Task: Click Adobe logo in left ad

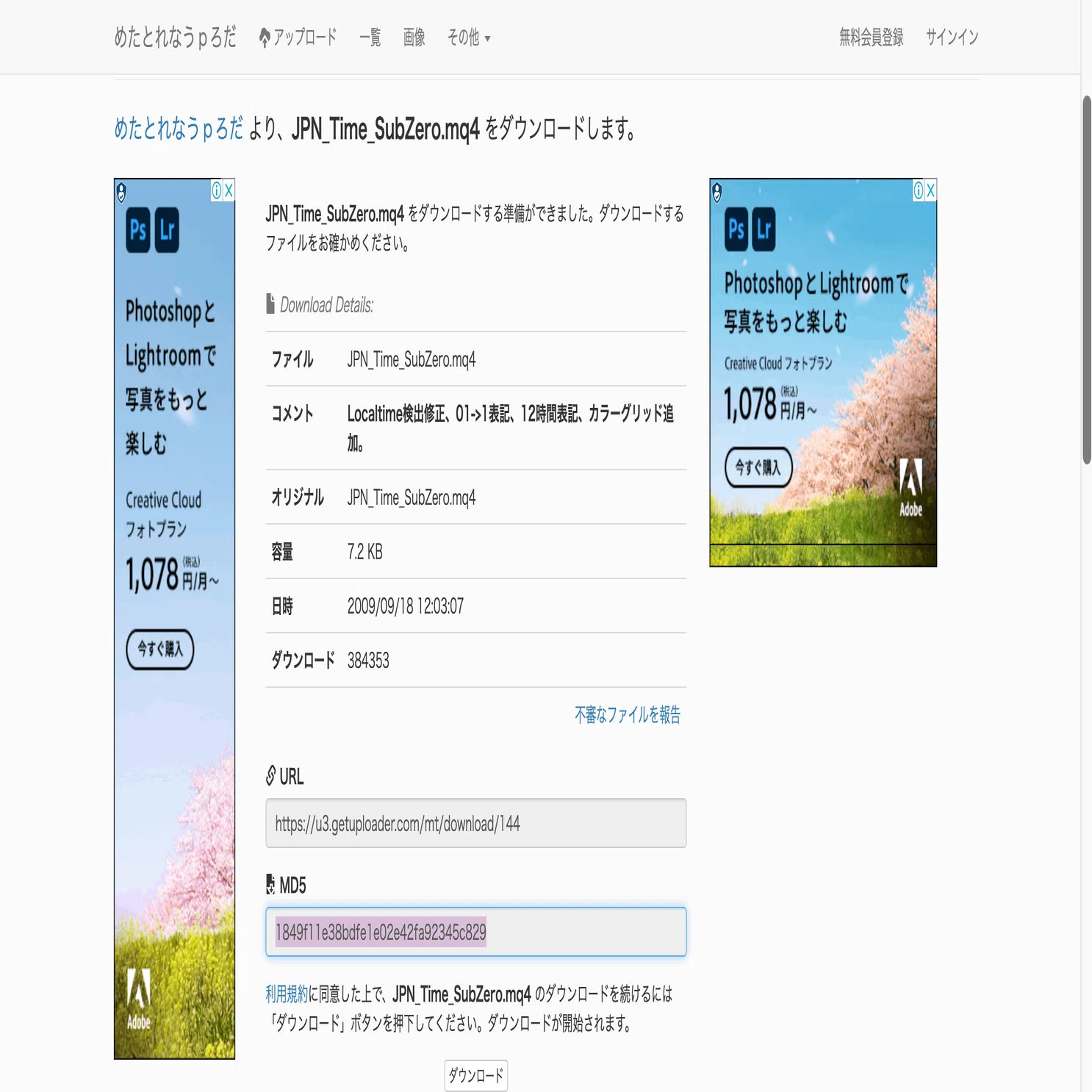Action: pyautogui.click(x=139, y=998)
